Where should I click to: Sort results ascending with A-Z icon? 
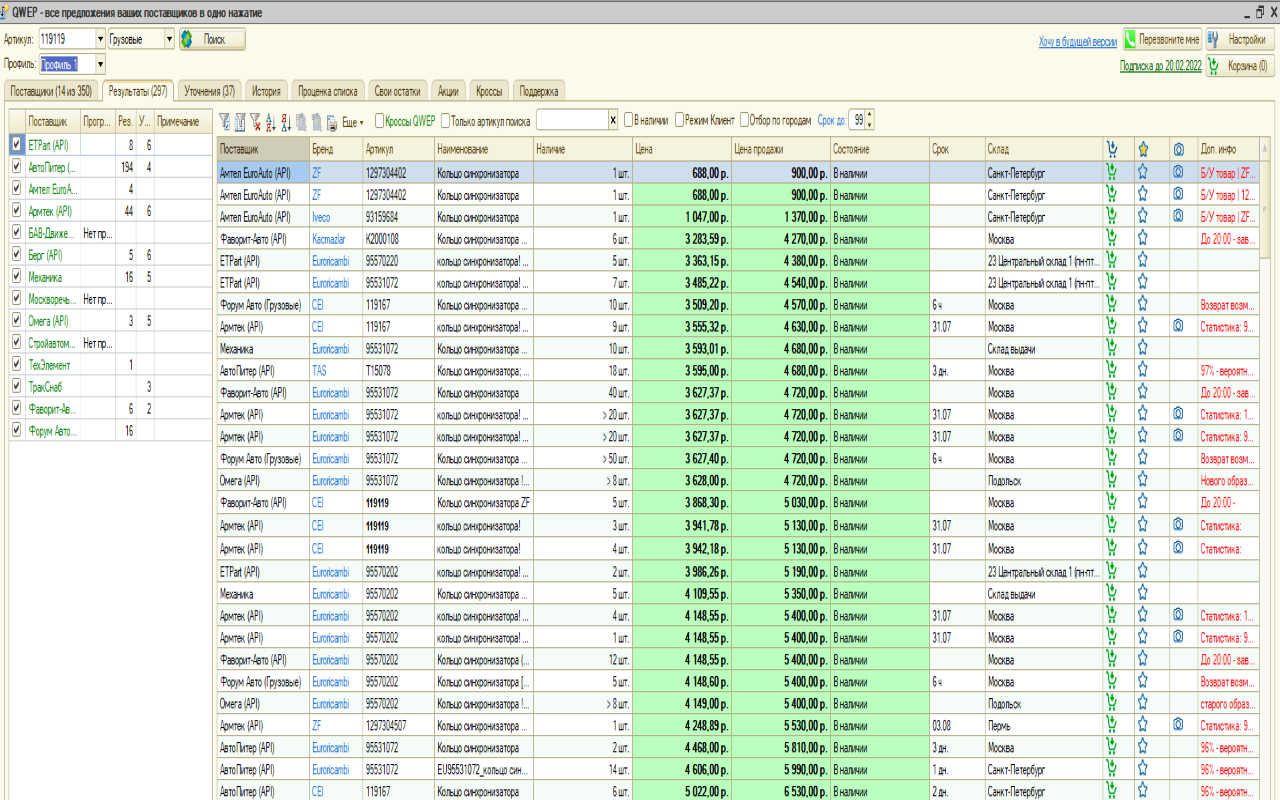point(271,121)
